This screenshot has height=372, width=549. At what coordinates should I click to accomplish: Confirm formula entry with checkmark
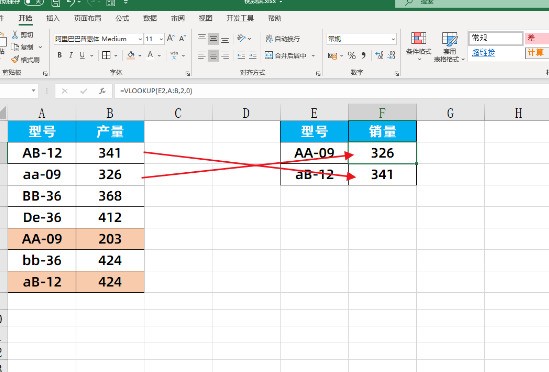[83, 91]
